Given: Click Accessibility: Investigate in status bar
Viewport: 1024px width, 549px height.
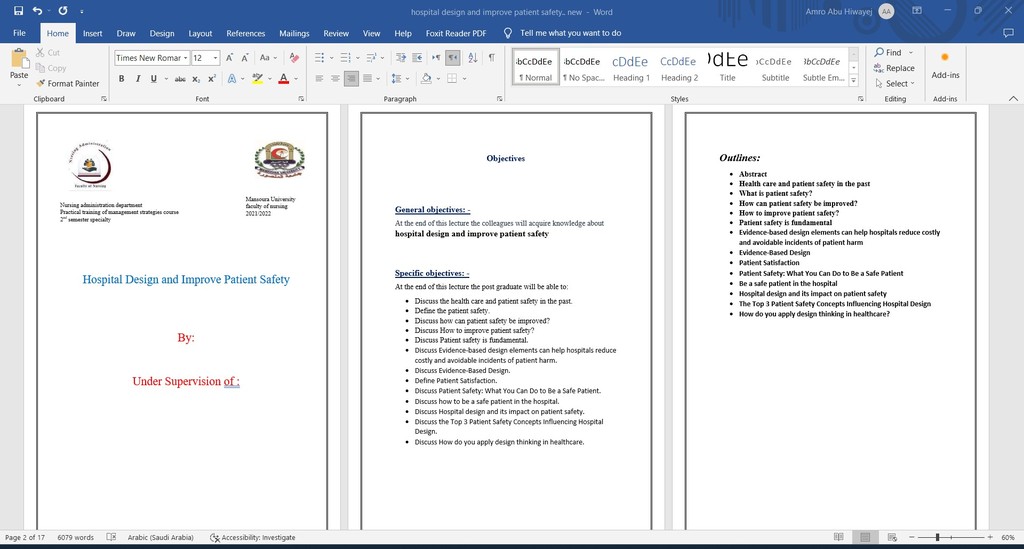Looking at the screenshot, I should [252, 537].
